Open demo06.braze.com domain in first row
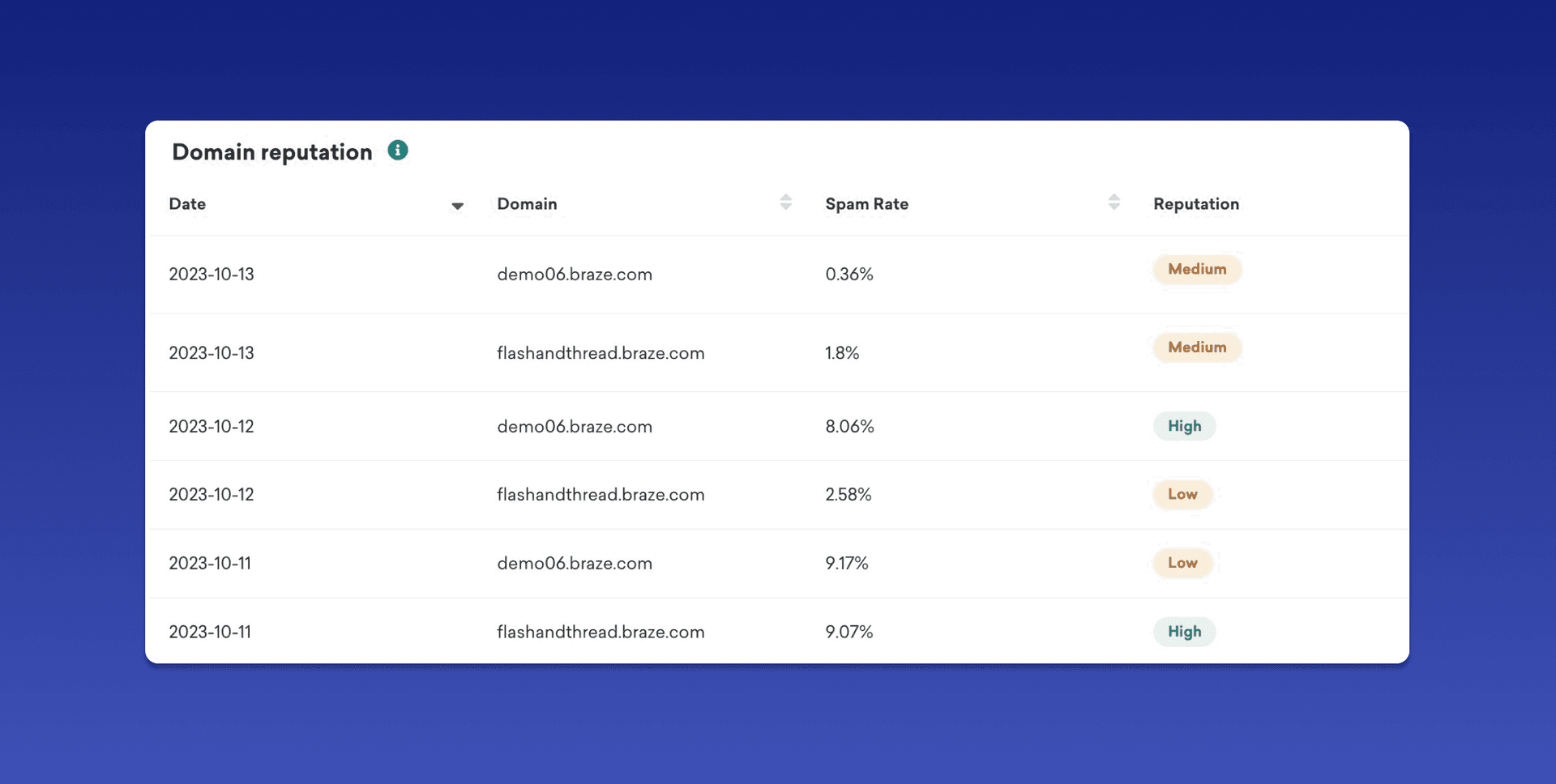Viewport: 1556px width, 784px height. tap(574, 275)
